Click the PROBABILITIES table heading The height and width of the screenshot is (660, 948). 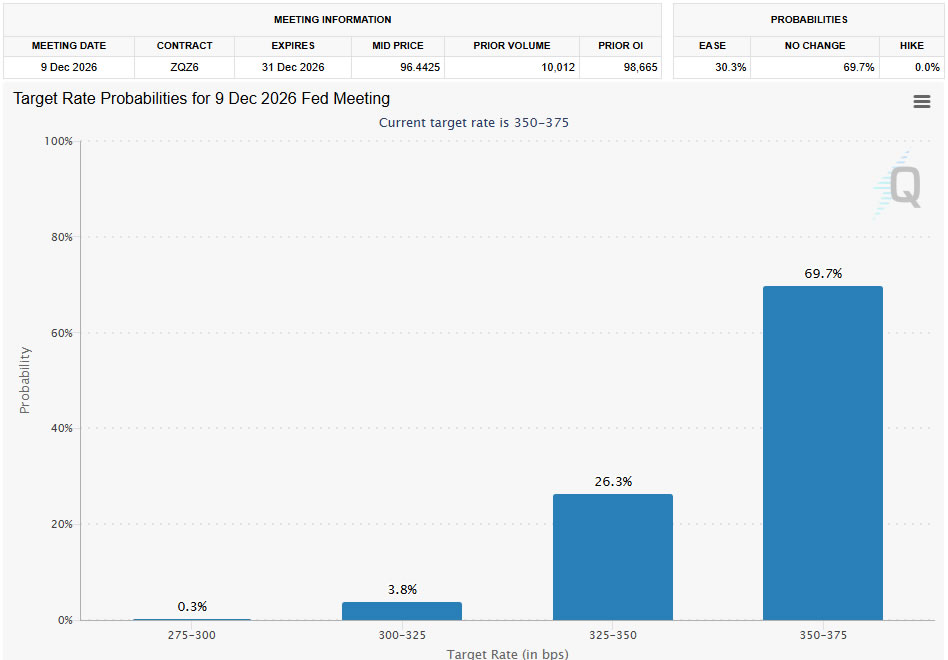(809, 20)
